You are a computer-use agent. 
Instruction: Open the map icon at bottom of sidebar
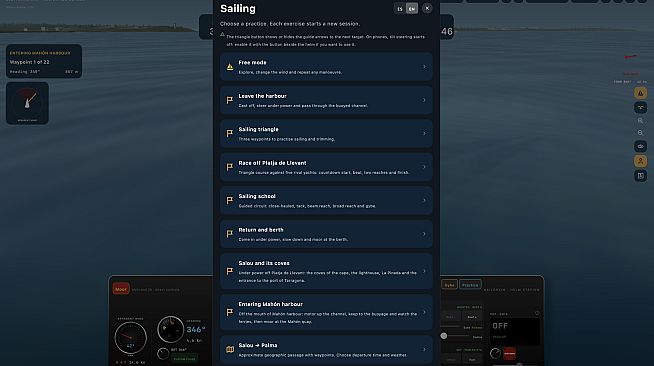coord(640,176)
